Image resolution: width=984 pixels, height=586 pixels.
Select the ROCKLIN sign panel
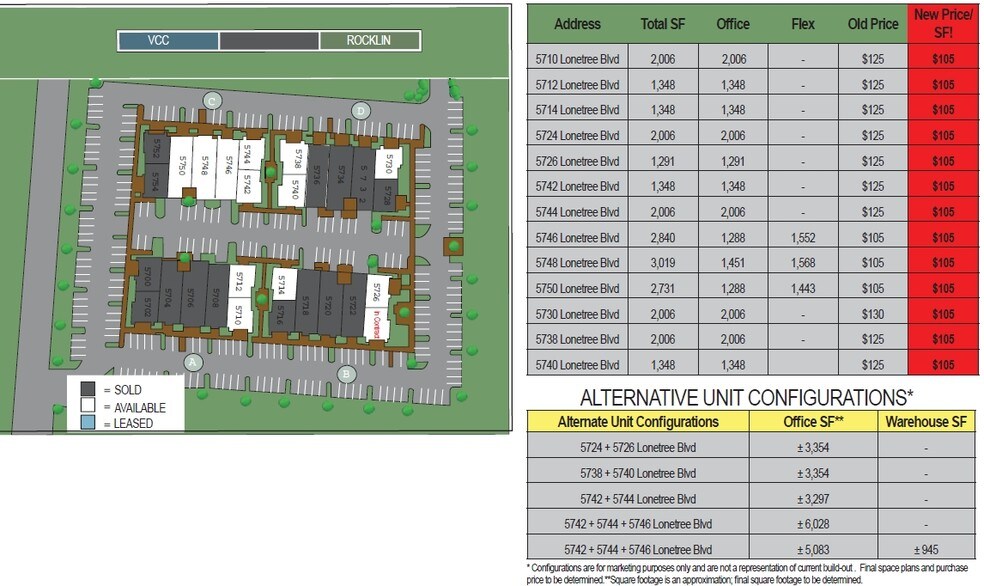coord(369,41)
